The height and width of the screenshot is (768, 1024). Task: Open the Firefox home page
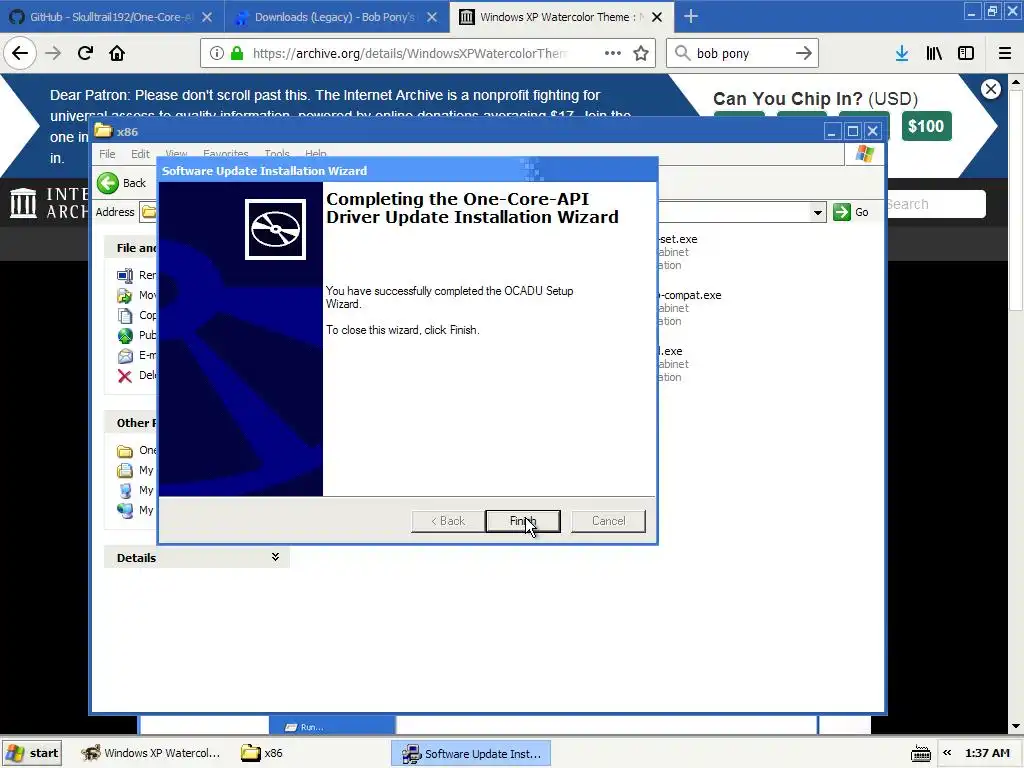tap(117, 53)
